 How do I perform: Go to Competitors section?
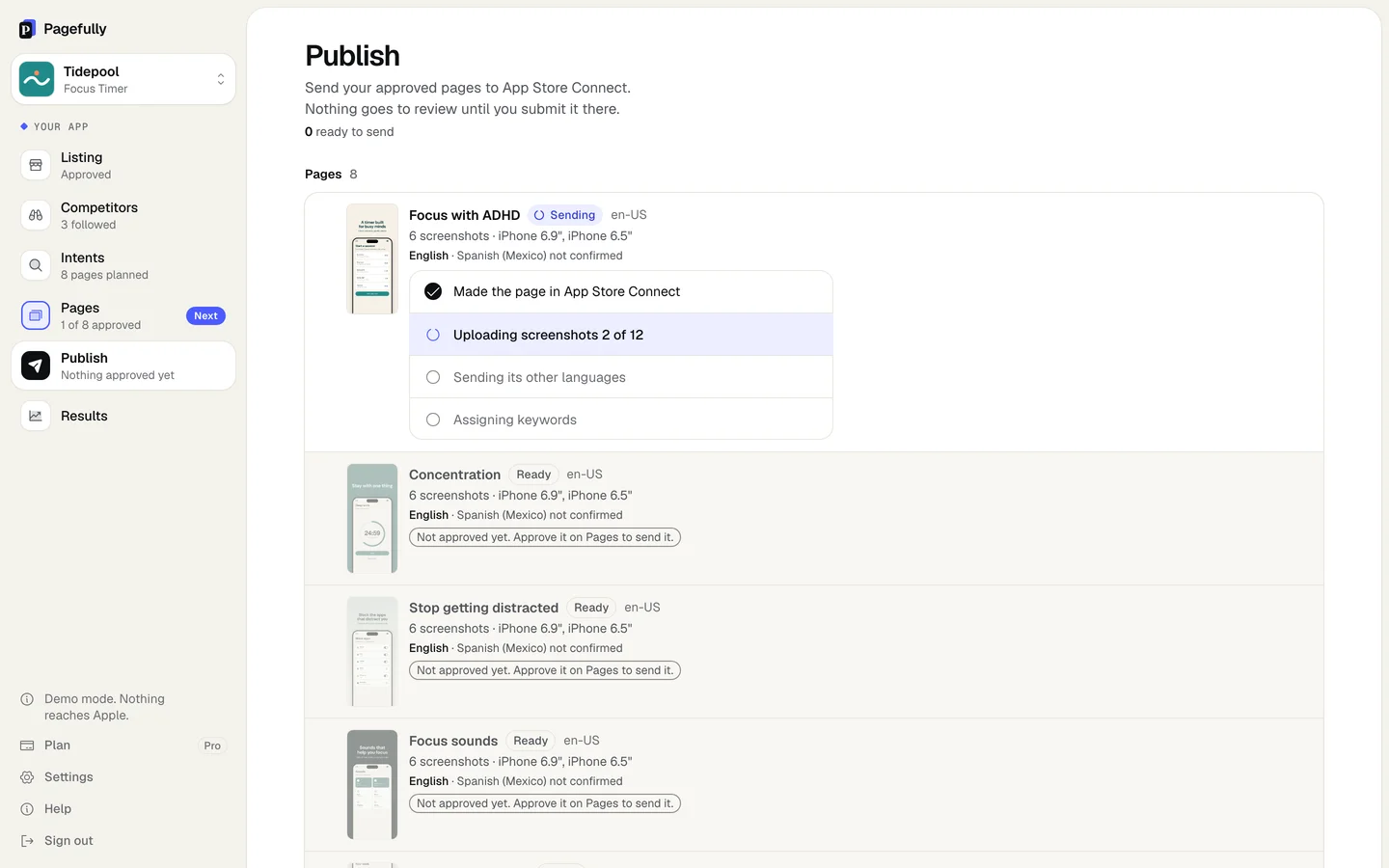(x=123, y=215)
